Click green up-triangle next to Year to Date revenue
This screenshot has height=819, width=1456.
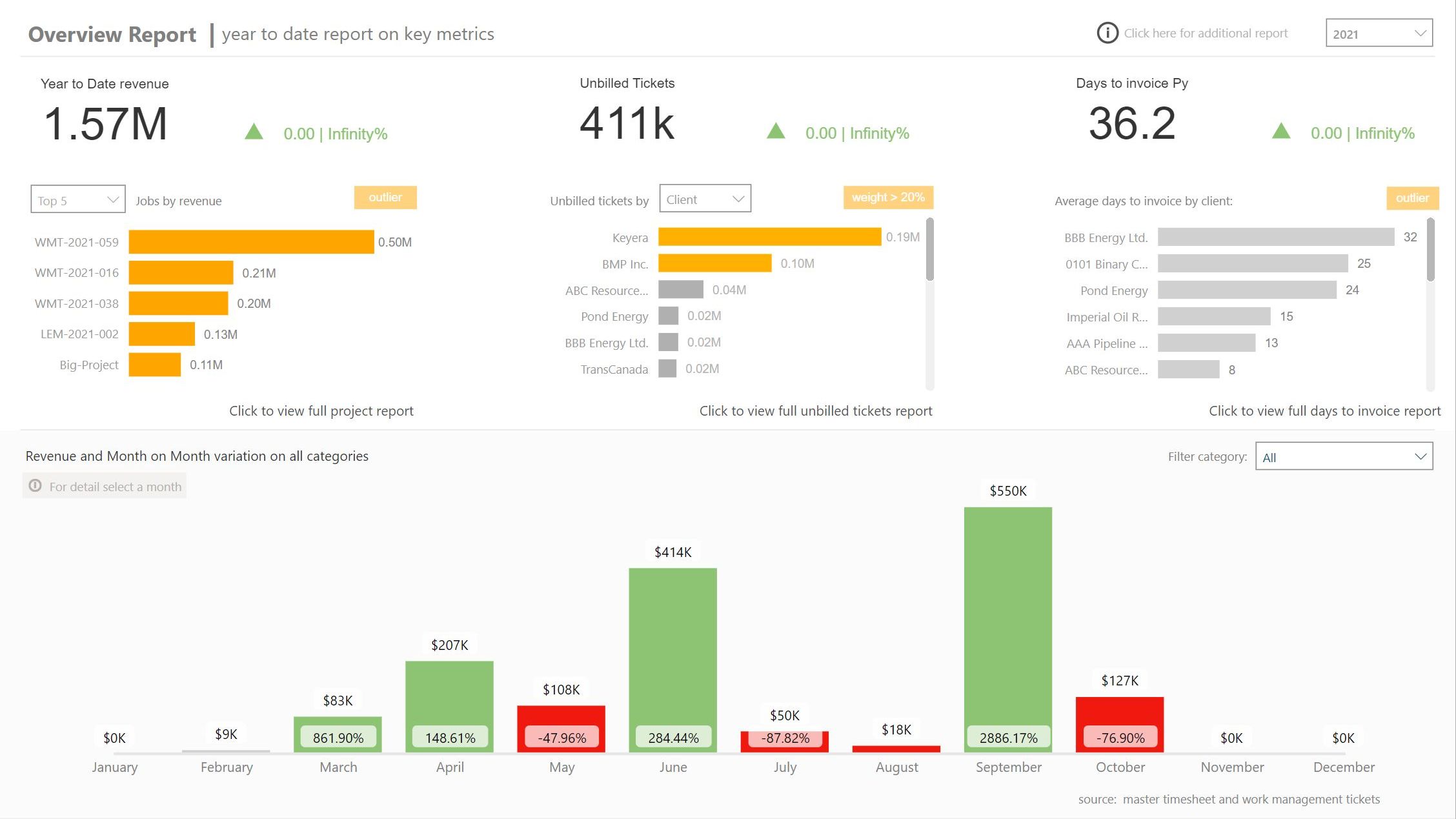coord(254,132)
